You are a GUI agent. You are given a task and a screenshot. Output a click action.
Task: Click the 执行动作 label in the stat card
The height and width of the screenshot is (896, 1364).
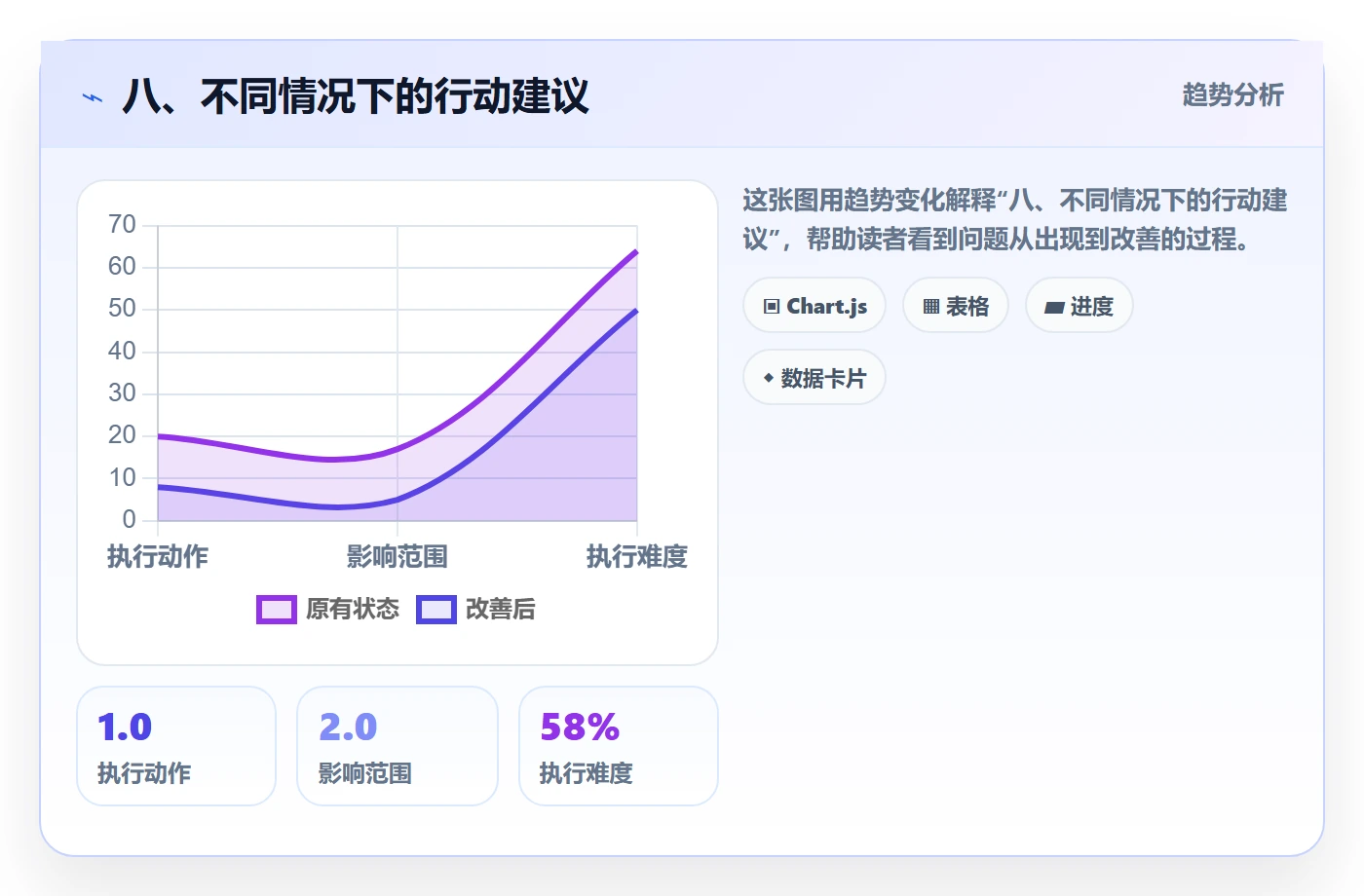(x=144, y=773)
